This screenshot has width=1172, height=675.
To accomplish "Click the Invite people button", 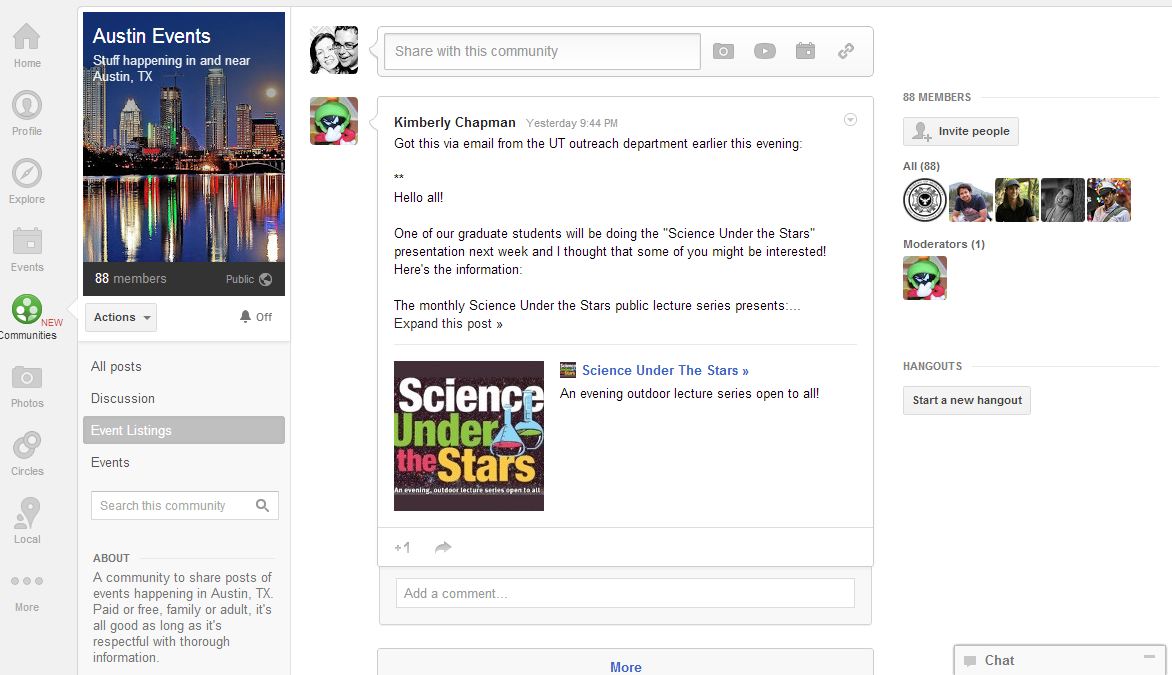I will 960,131.
